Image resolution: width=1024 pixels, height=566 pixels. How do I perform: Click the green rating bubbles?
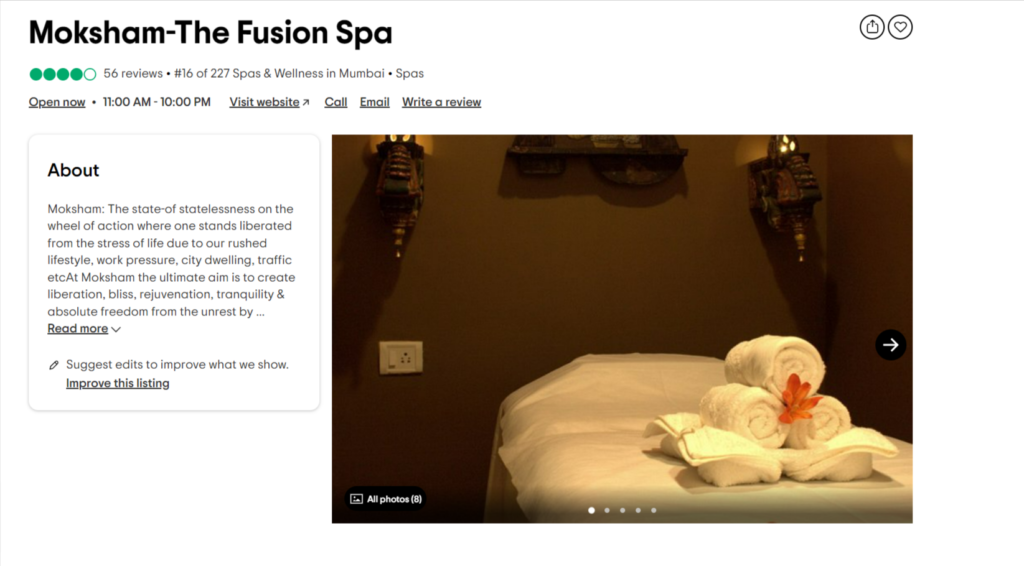pos(63,74)
